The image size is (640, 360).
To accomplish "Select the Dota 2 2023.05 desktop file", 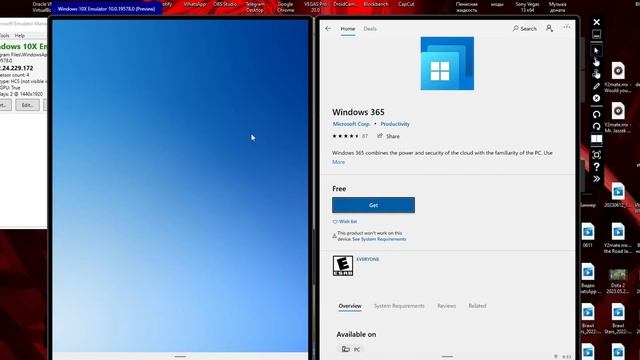I will click(x=618, y=281).
